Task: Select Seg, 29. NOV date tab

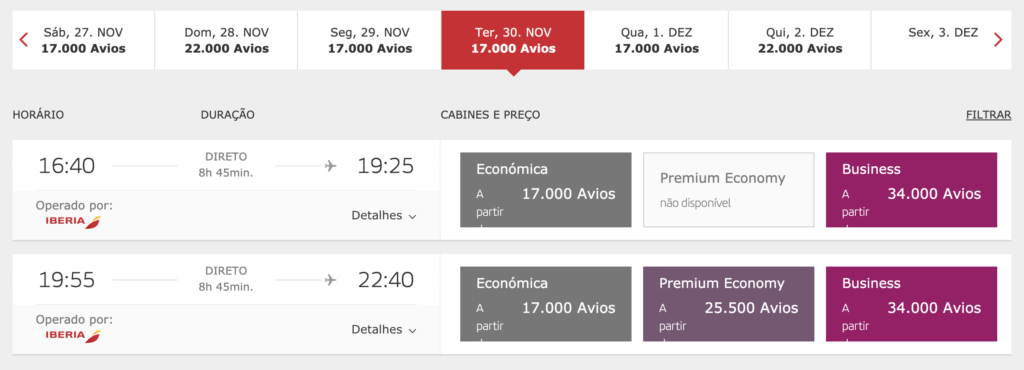Action: click(x=370, y=40)
